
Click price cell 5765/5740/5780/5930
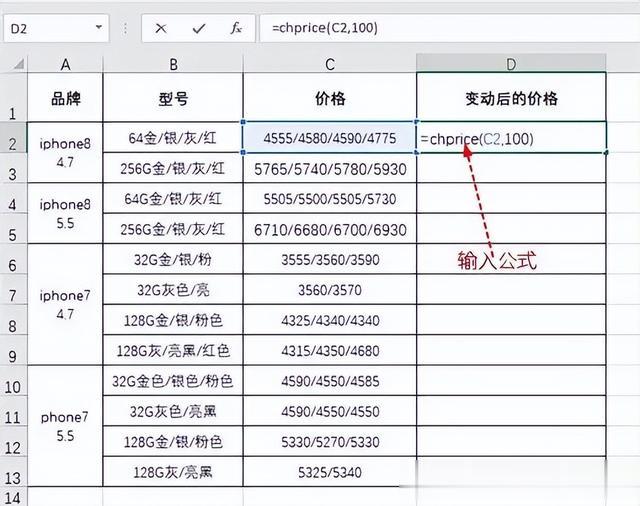pos(330,168)
